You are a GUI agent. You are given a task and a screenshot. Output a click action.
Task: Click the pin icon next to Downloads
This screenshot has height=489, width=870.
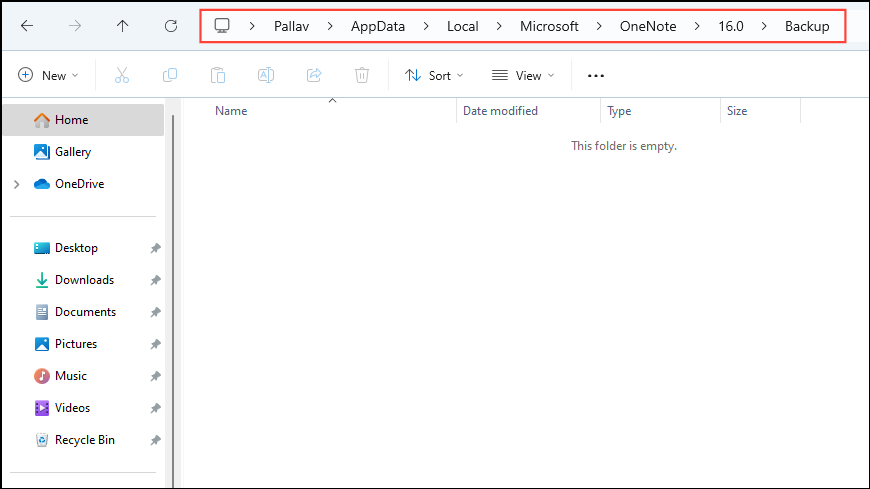[x=155, y=280]
